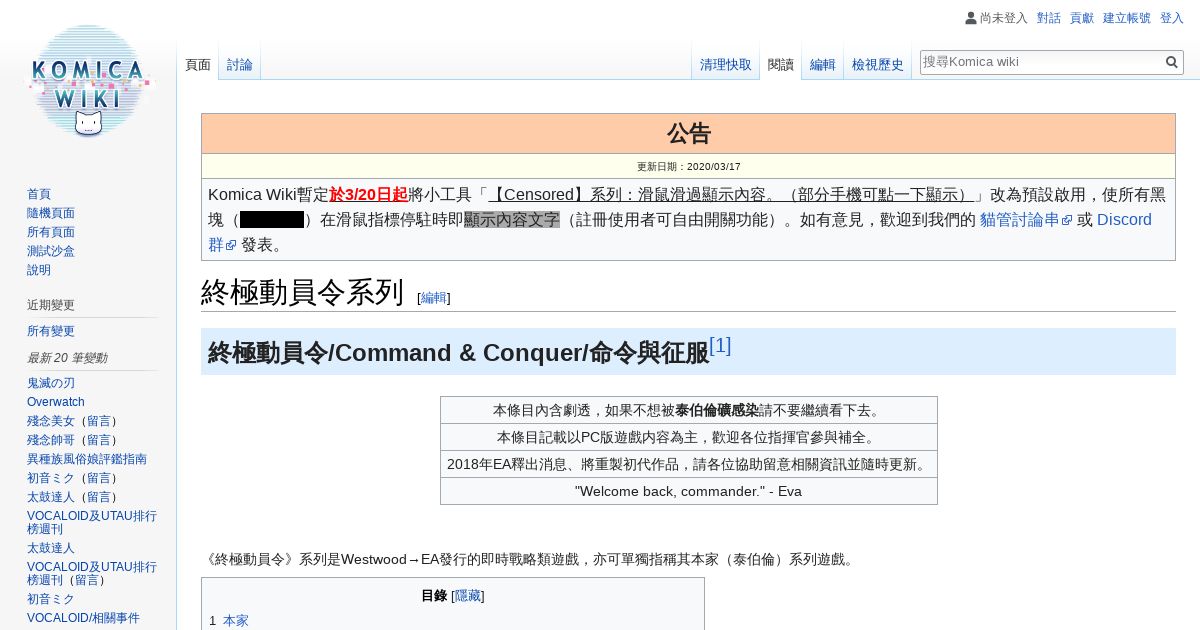Open the 殘念帥哥 link
1200x630 pixels.
pyautogui.click(x=51, y=440)
